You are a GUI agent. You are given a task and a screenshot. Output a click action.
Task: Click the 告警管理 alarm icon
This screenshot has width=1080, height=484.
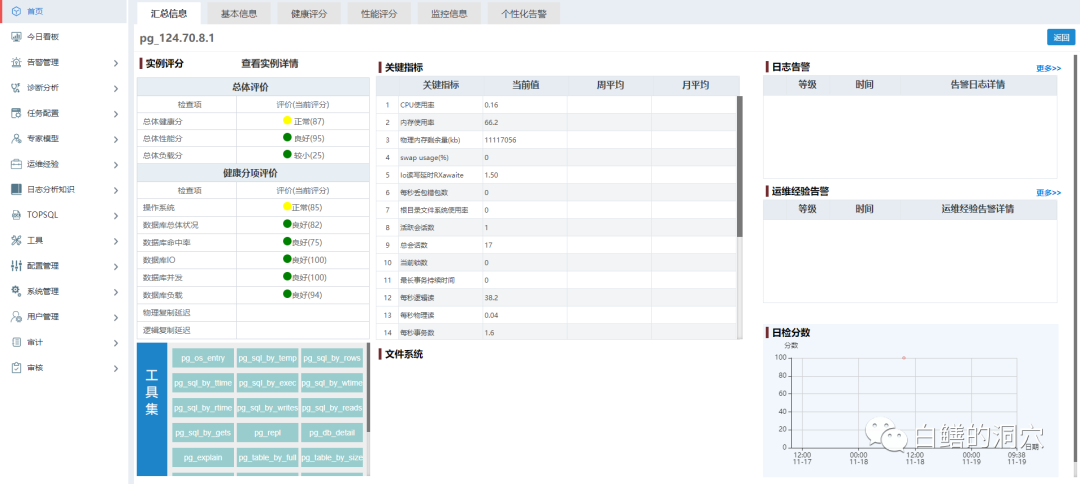16,62
